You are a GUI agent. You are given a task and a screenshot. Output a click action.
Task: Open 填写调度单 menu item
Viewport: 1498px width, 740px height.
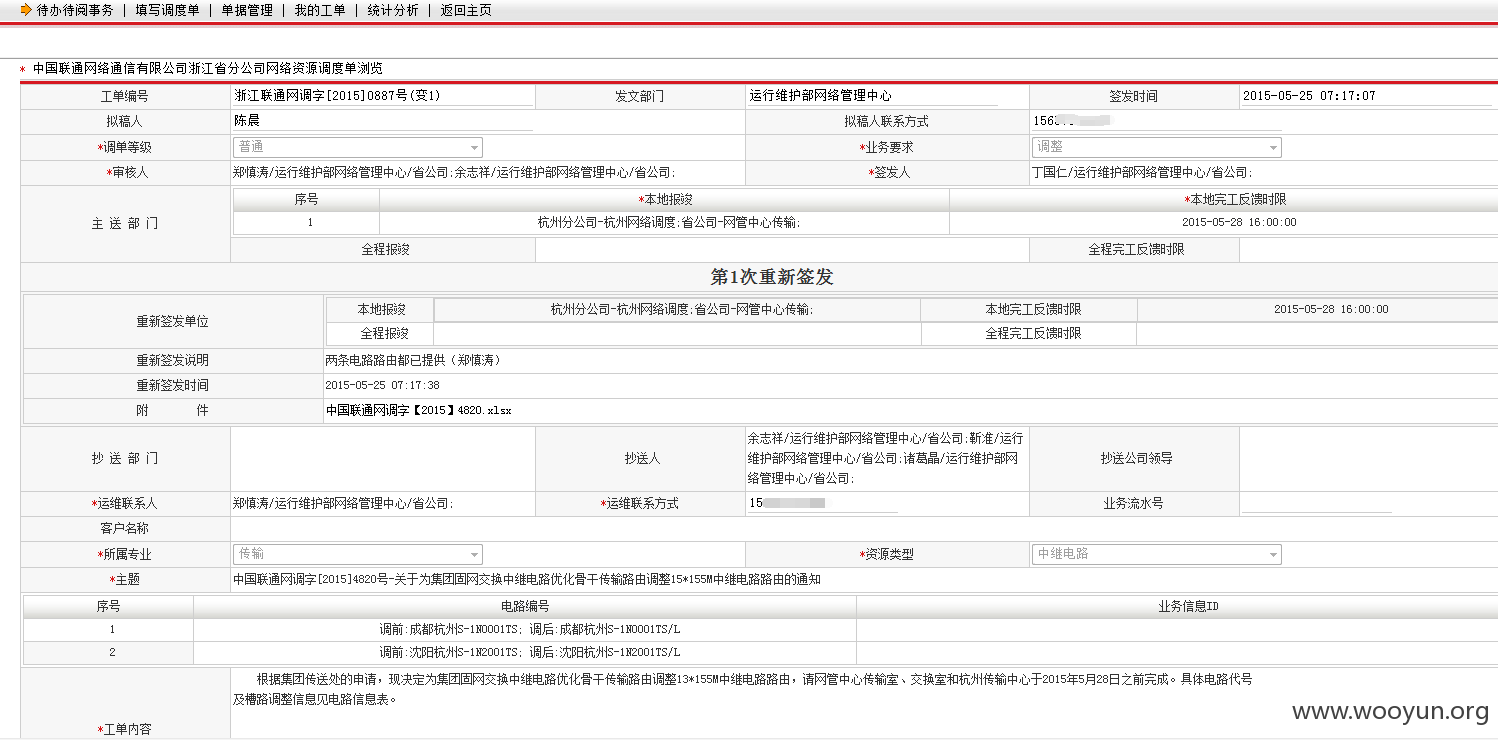(x=167, y=10)
